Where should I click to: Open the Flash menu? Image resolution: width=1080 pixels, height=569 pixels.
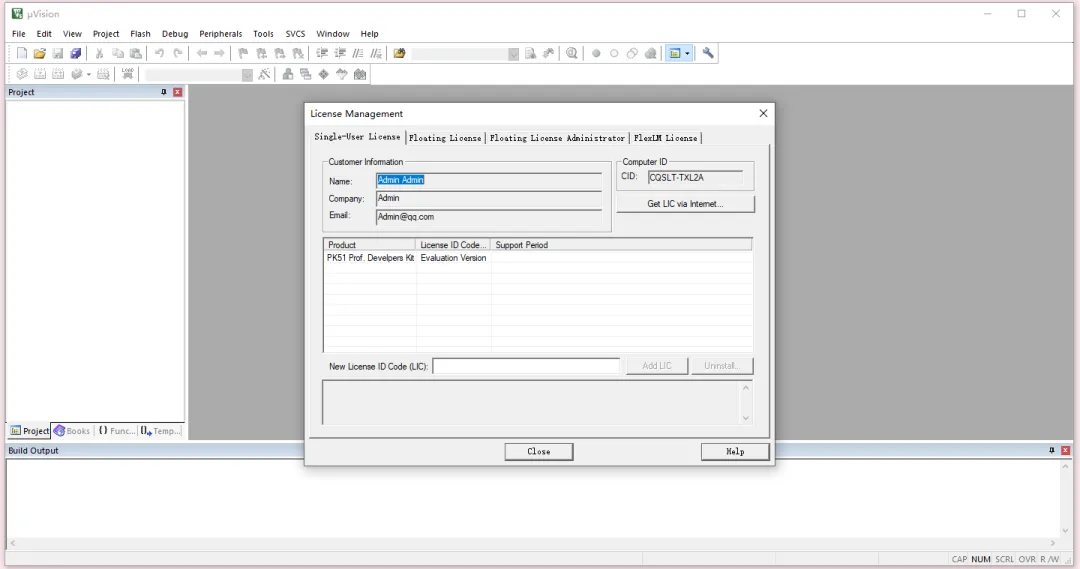coord(141,34)
